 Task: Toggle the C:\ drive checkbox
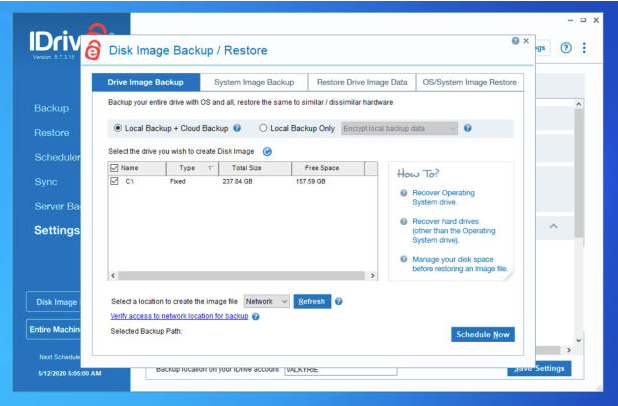coord(114,181)
